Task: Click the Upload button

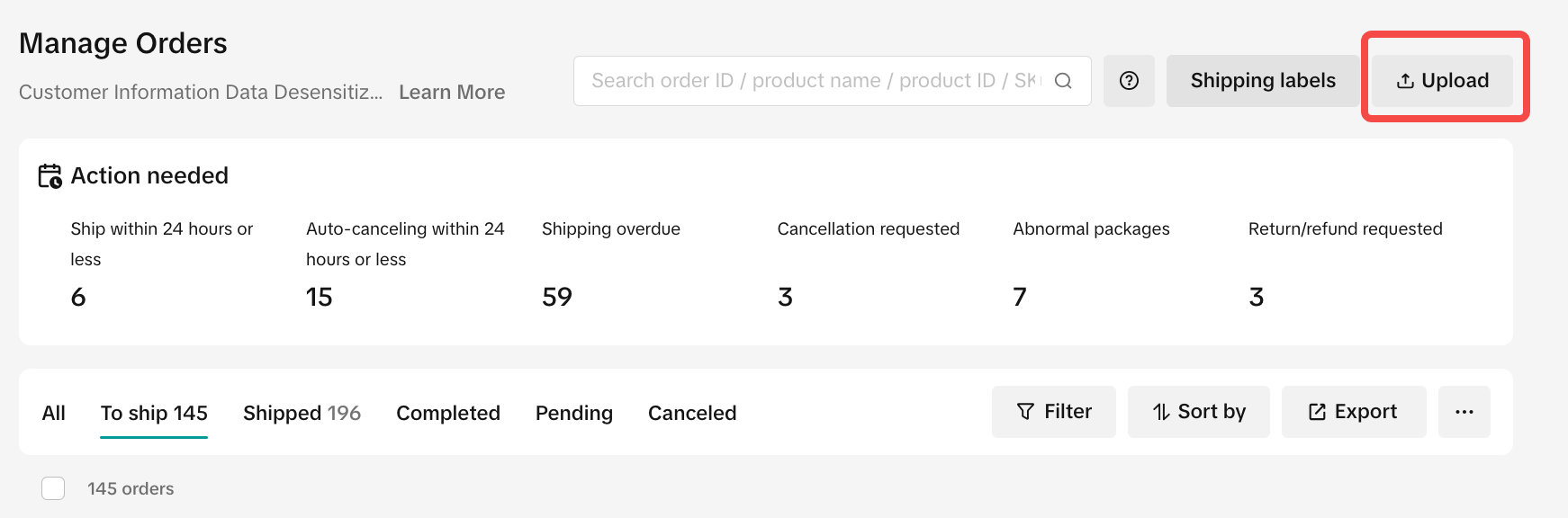Action: (x=1442, y=81)
